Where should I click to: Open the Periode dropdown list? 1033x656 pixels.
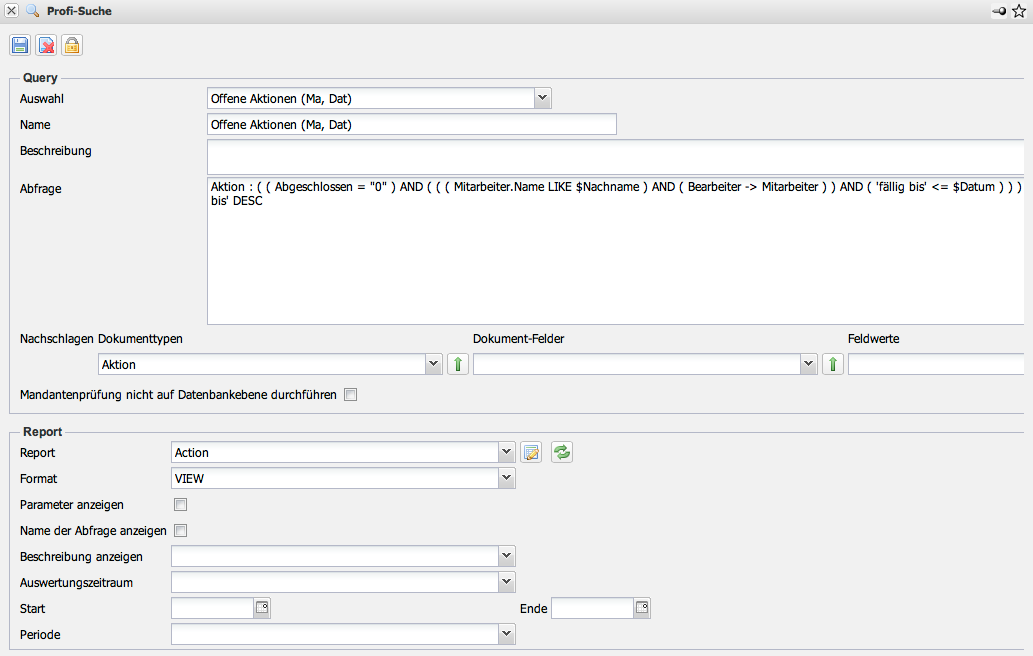(506, 634)
